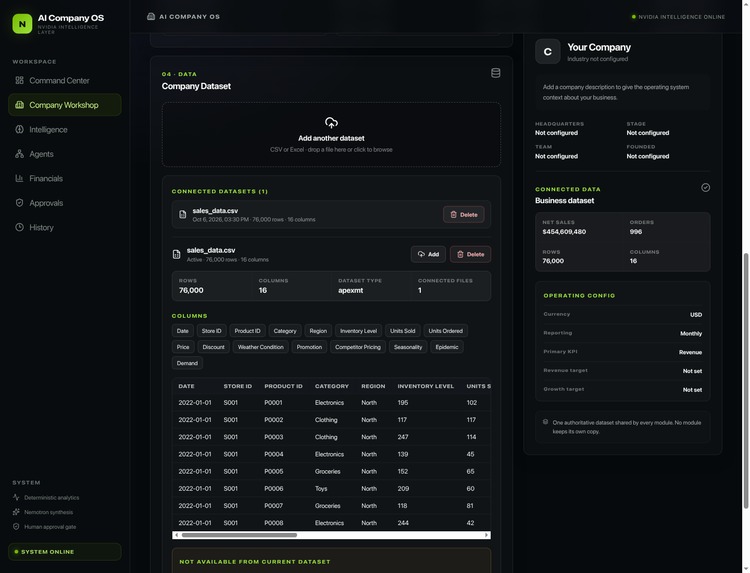The height and width of the screenshot is (573, 750).
Task: Click the SYSTEM ONLINE status badge
Action: (65, 551)
